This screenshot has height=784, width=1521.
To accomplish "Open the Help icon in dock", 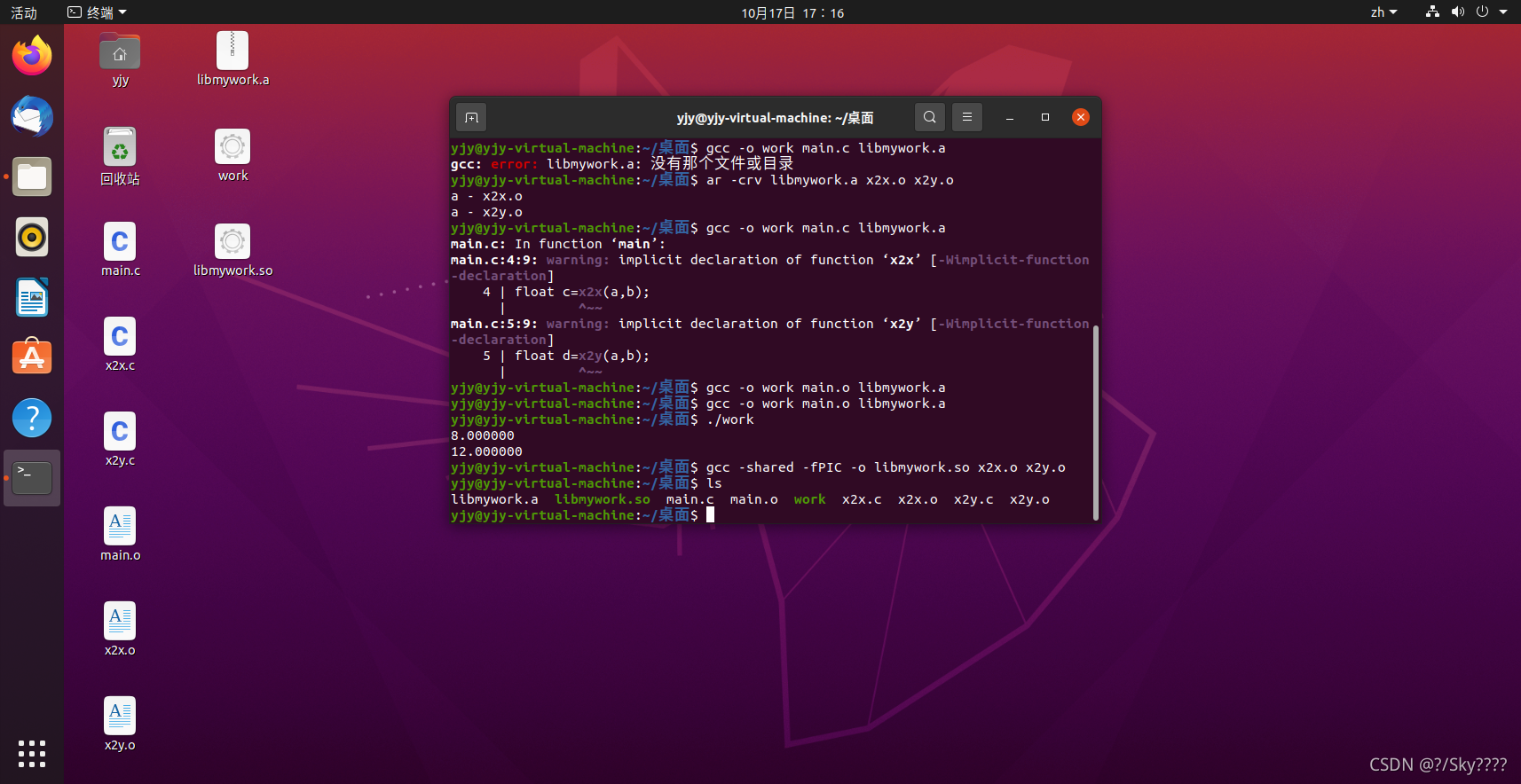I will (x=32, y=418).
